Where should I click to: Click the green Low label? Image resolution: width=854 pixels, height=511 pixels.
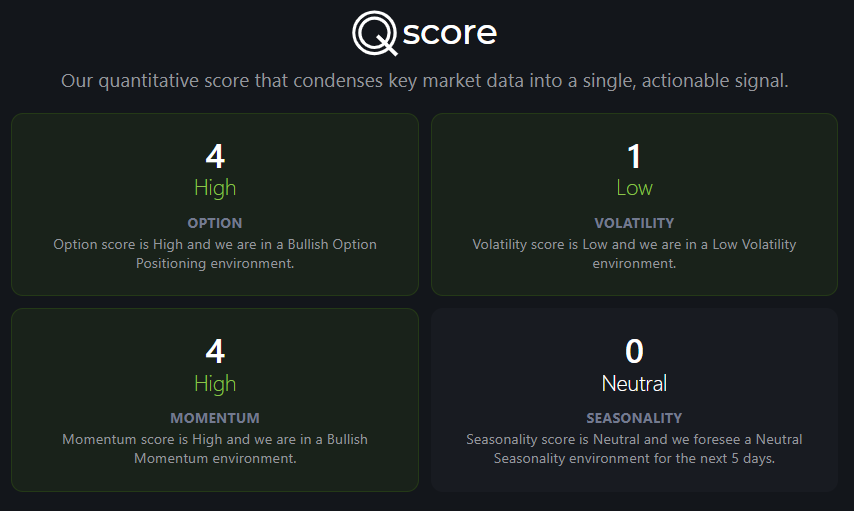click(x=634, y=188)
